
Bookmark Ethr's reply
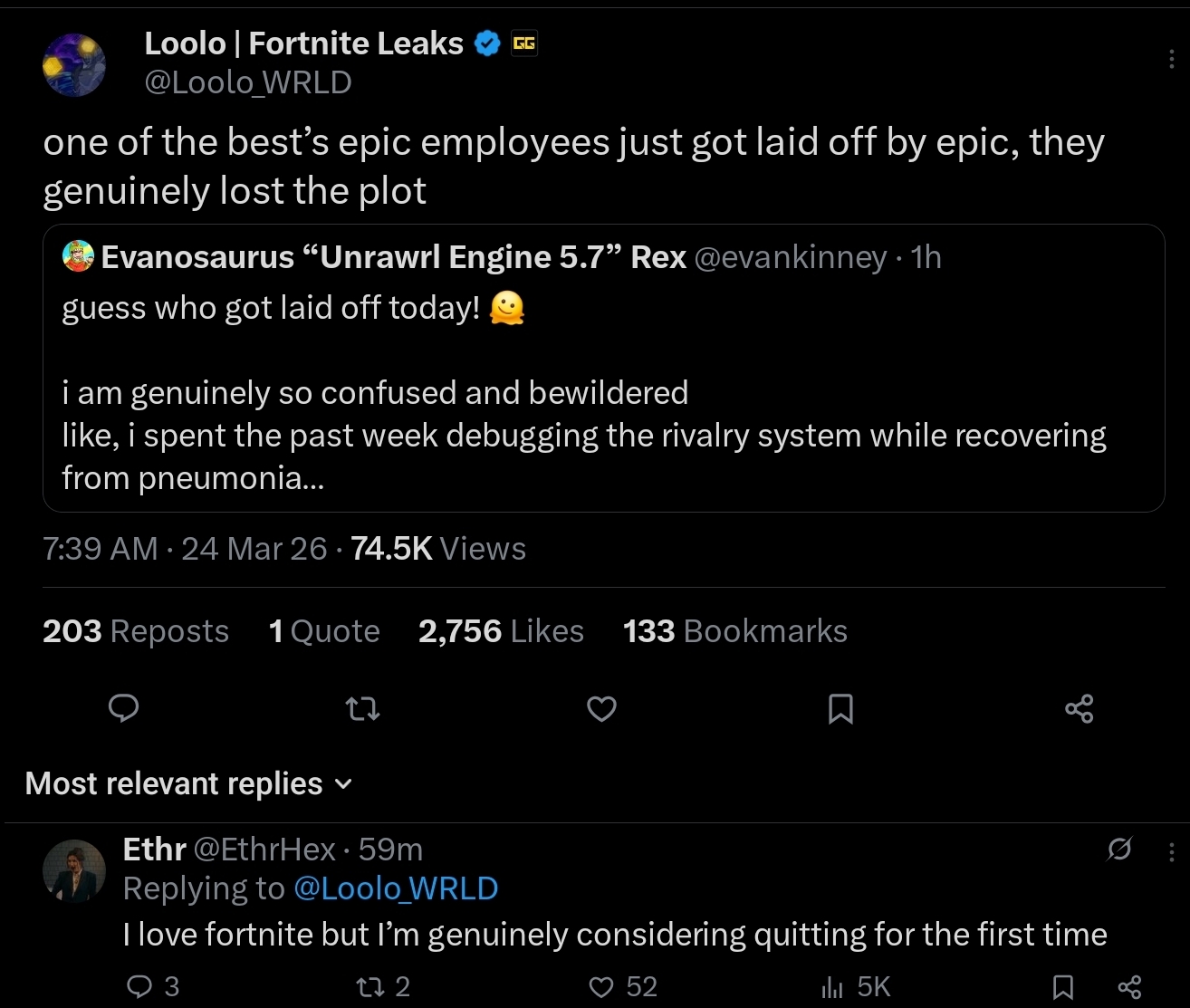click(1063, 986)
